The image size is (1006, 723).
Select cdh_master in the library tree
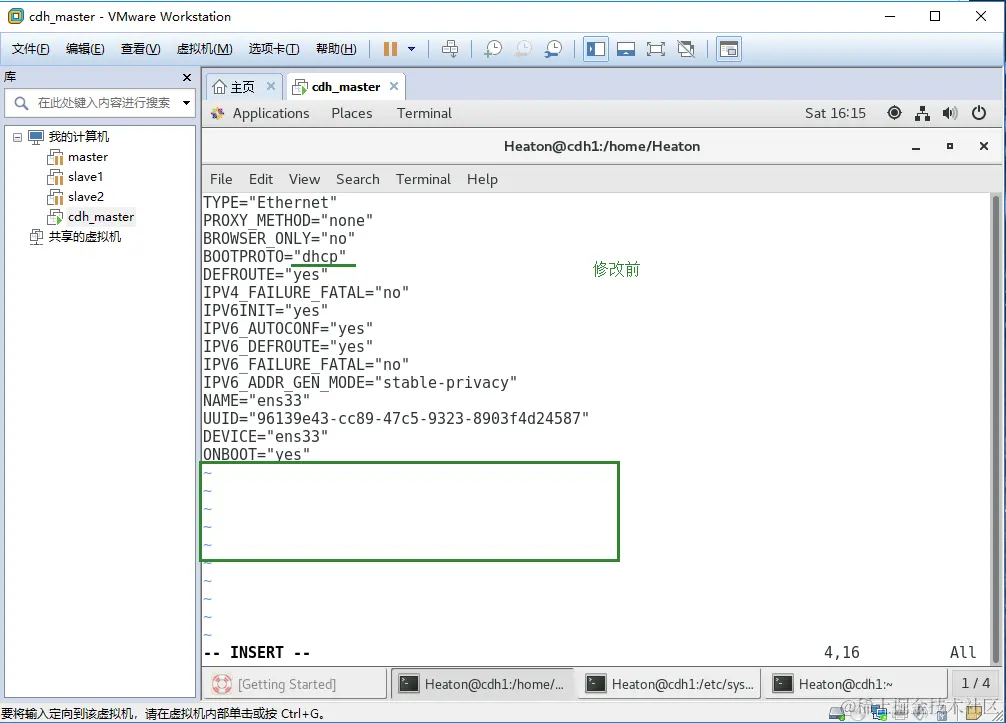click(x=90, y=217)
